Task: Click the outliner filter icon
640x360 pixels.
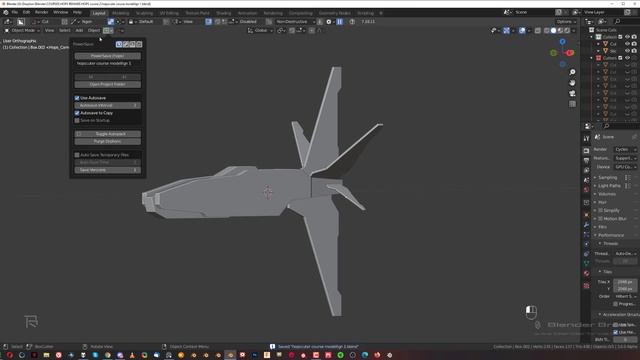Action: point(602,21)
